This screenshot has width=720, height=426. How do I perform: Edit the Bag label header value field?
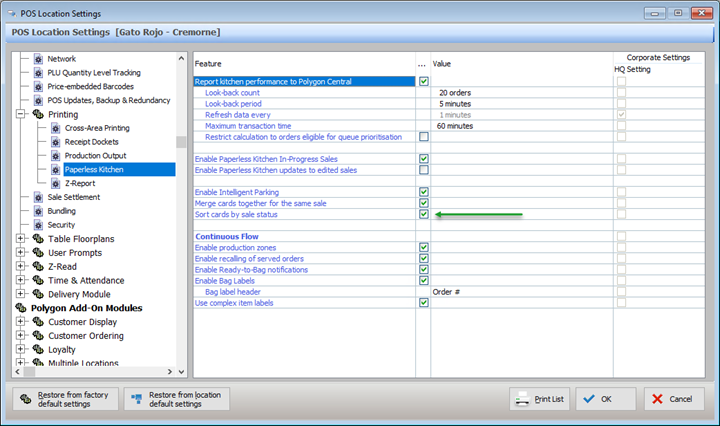click(x=520, y=291)
